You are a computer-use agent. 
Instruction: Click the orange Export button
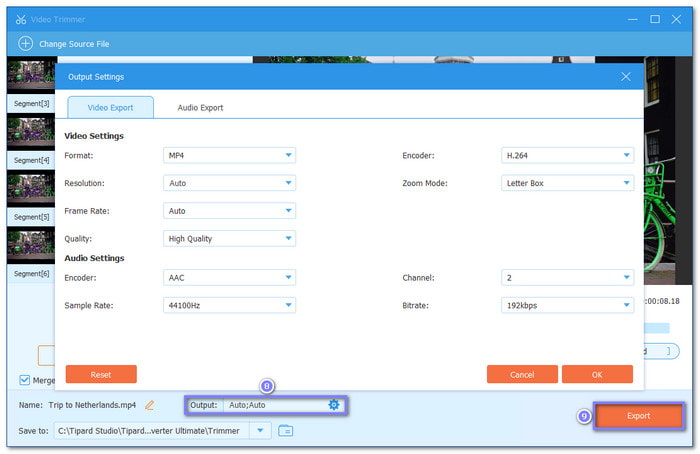(638, 416)
